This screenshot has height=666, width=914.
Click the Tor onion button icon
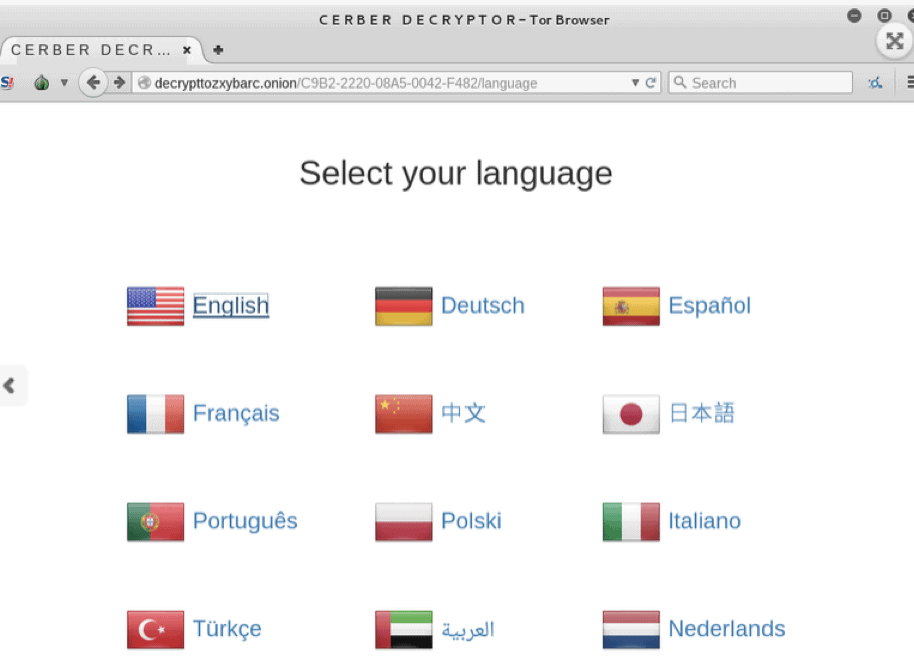(41, 82)
